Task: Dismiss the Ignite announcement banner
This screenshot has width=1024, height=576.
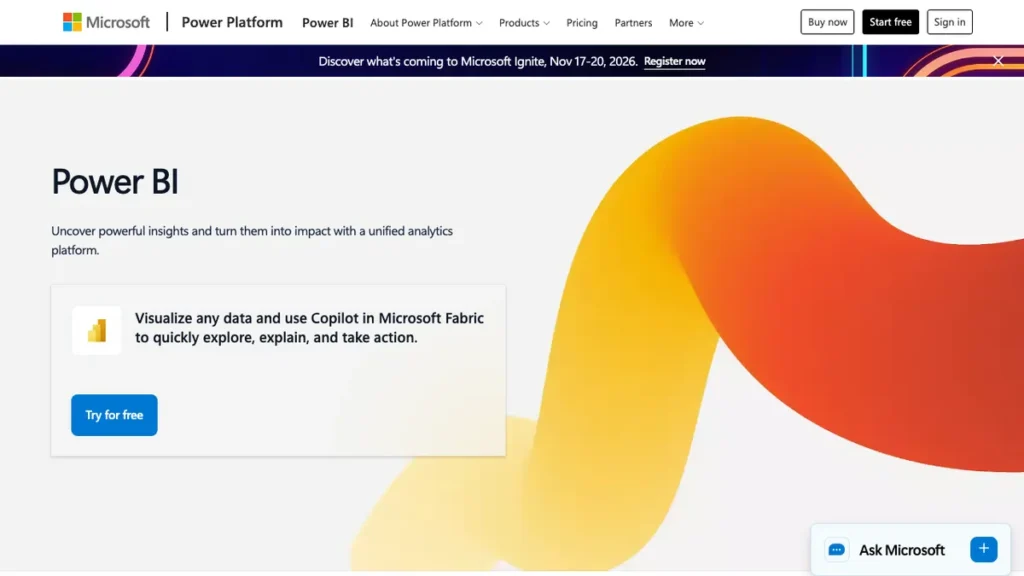Action: [998, 61]
